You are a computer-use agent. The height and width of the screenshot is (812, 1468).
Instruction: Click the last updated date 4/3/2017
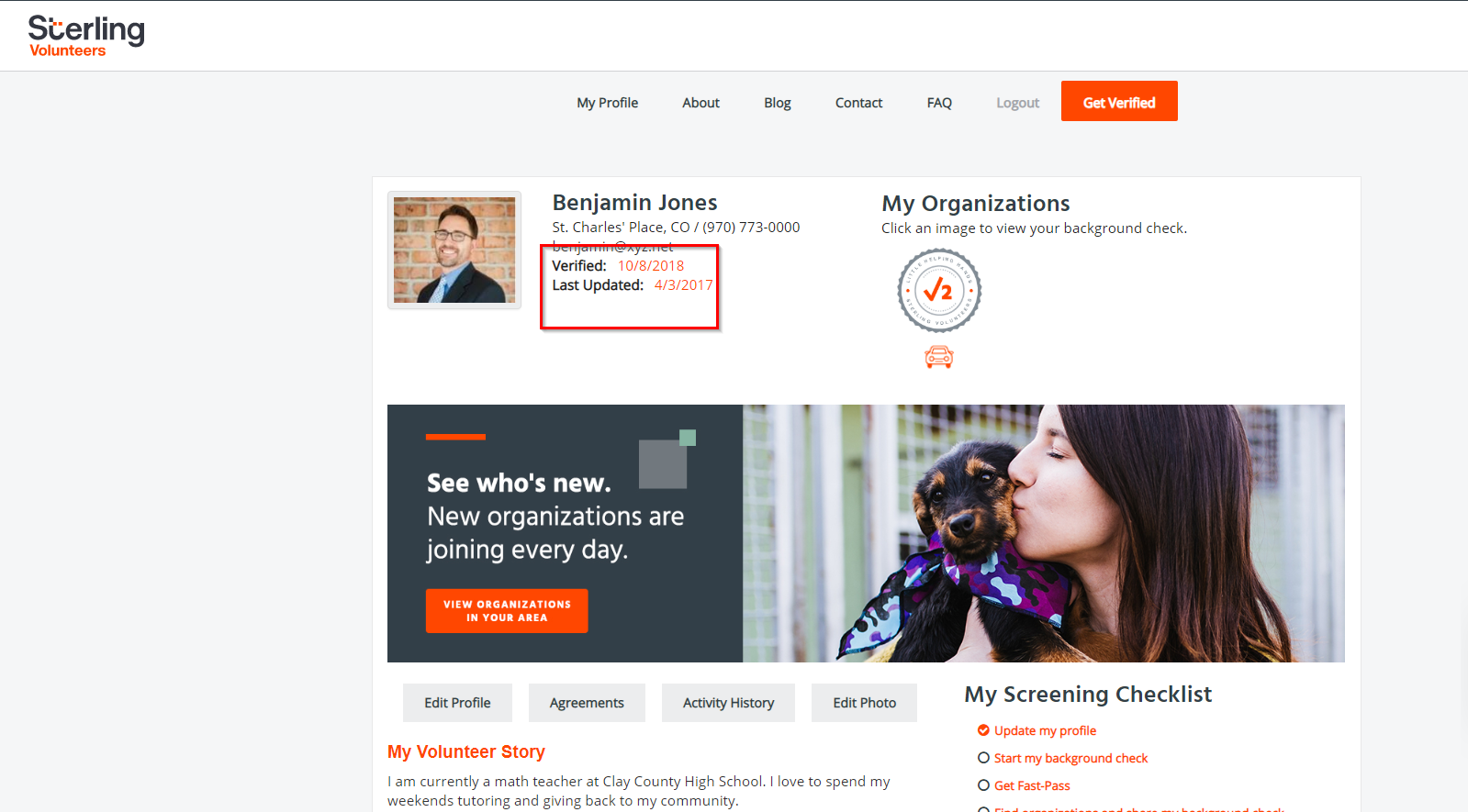coord(683,285)
